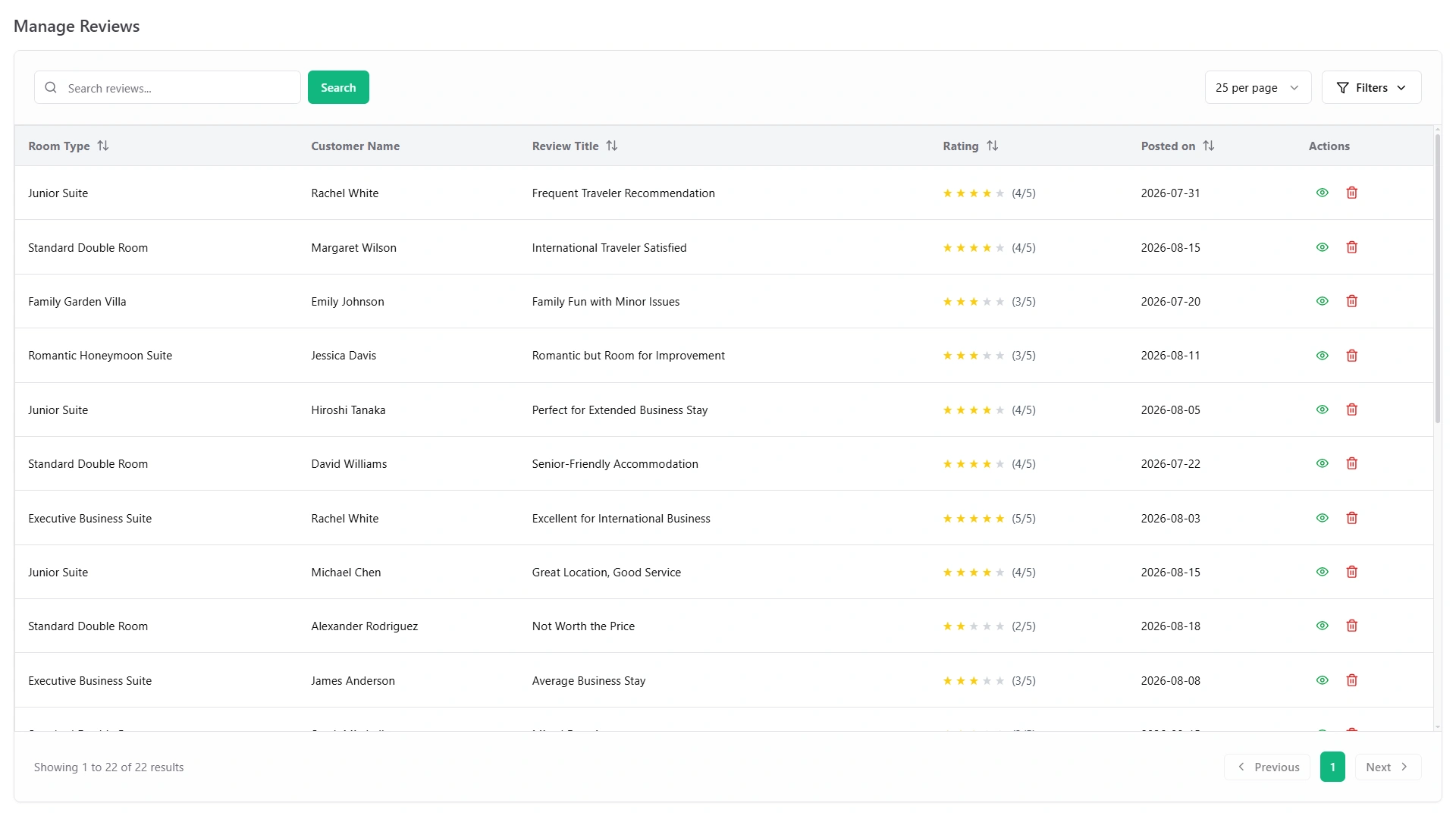This screenshot has height=819, width=1456.
Task: Click the green Search button
Action: point(338,87)
